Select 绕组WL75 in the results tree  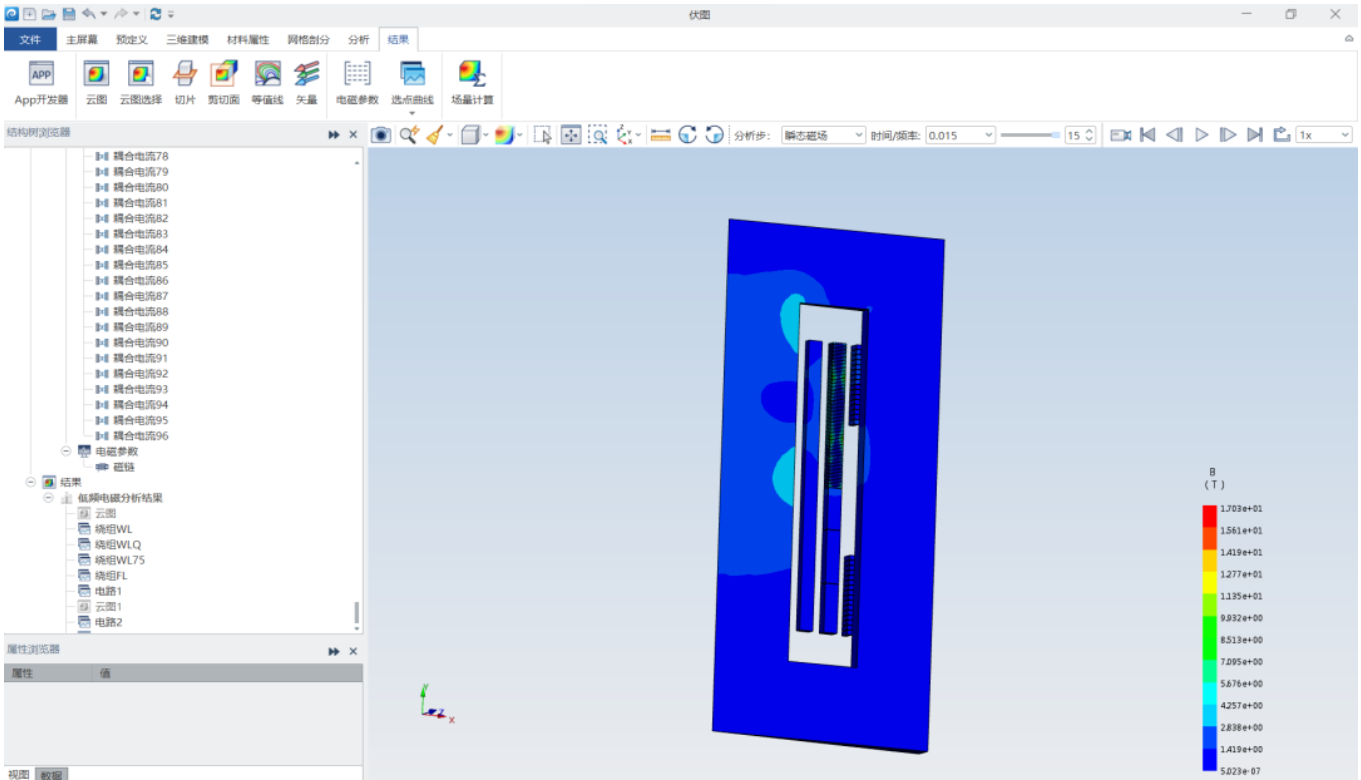click(119, 560)
